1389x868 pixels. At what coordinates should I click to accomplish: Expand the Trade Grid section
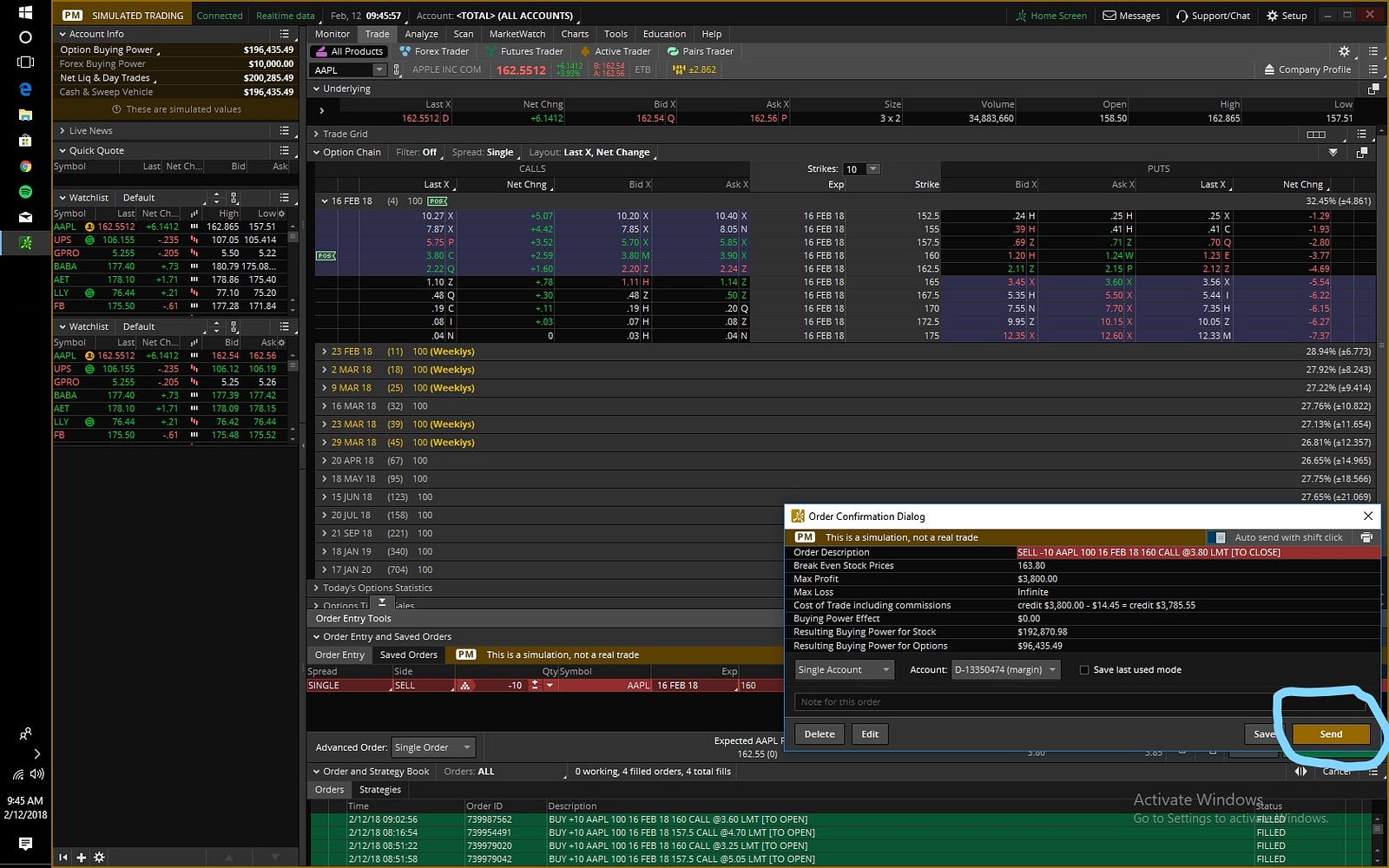pos(316,134)
